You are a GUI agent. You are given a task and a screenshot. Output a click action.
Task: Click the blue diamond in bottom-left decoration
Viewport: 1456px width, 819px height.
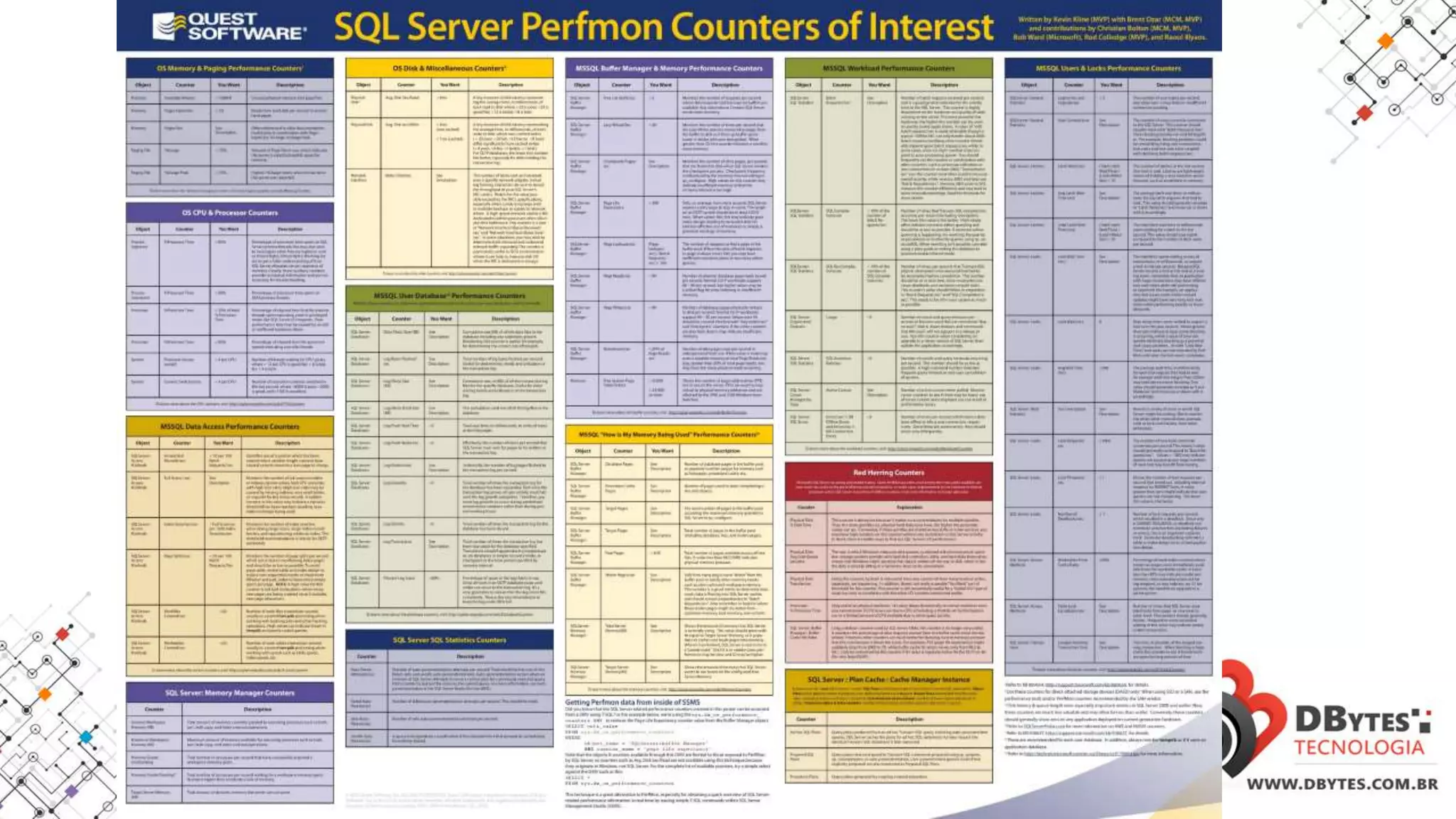click(86, 737)
